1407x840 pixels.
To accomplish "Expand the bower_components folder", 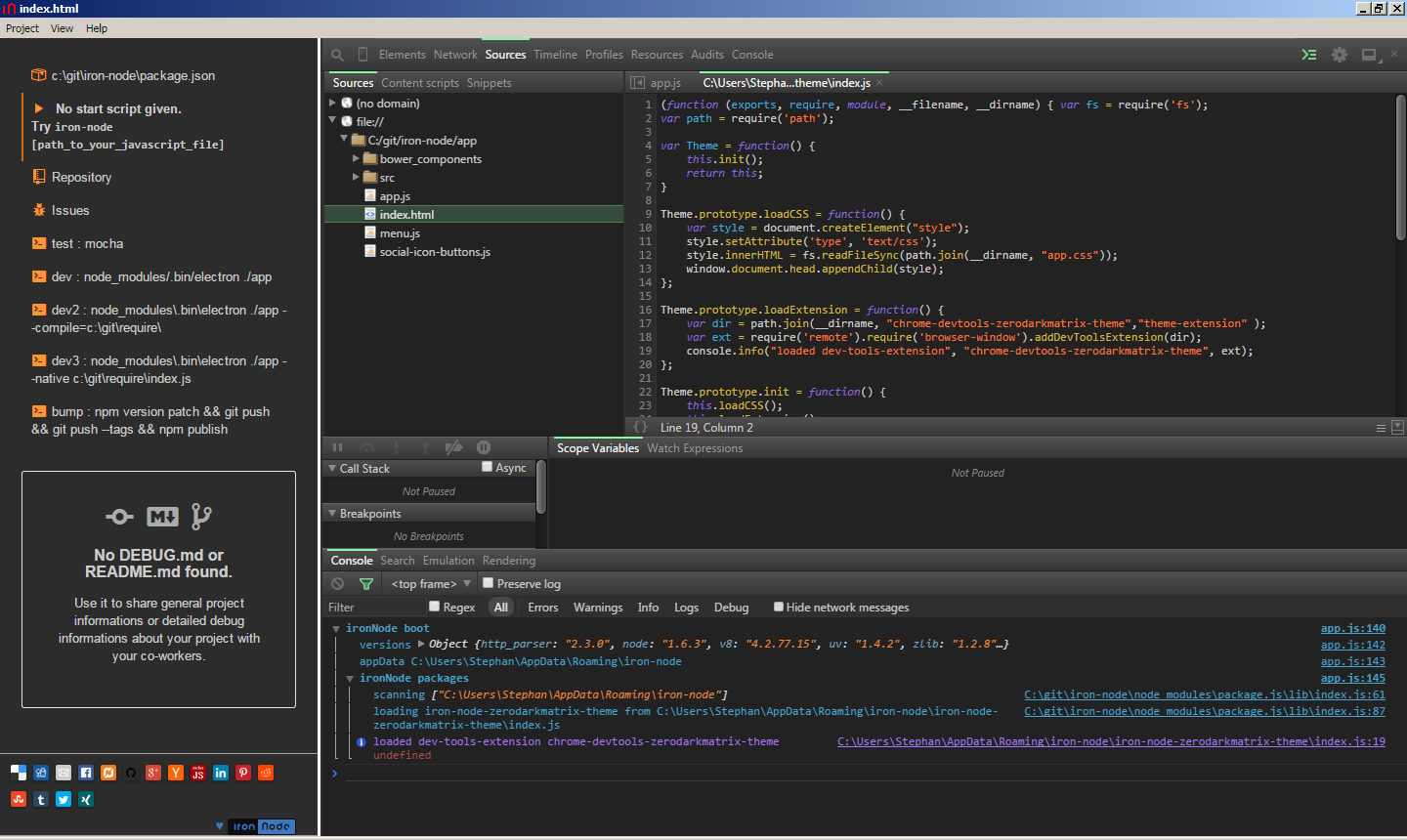I will coord(356,158).
